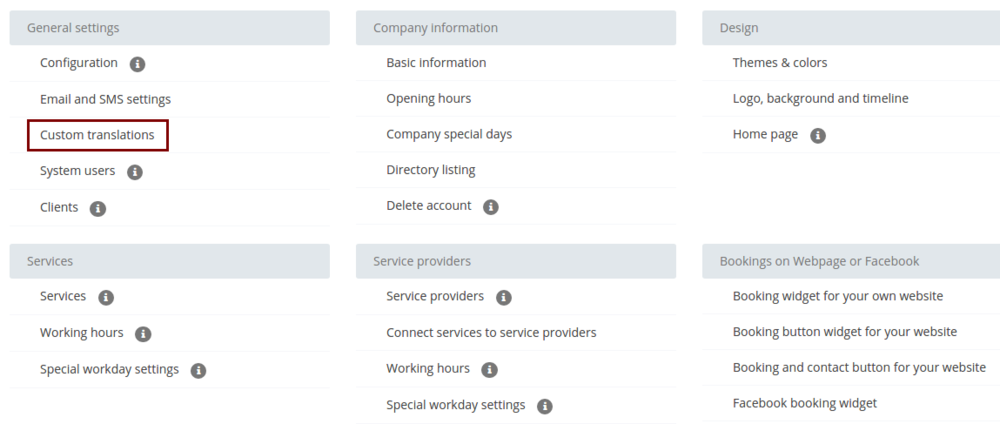Open Custom translations settings

coord(97,135)
